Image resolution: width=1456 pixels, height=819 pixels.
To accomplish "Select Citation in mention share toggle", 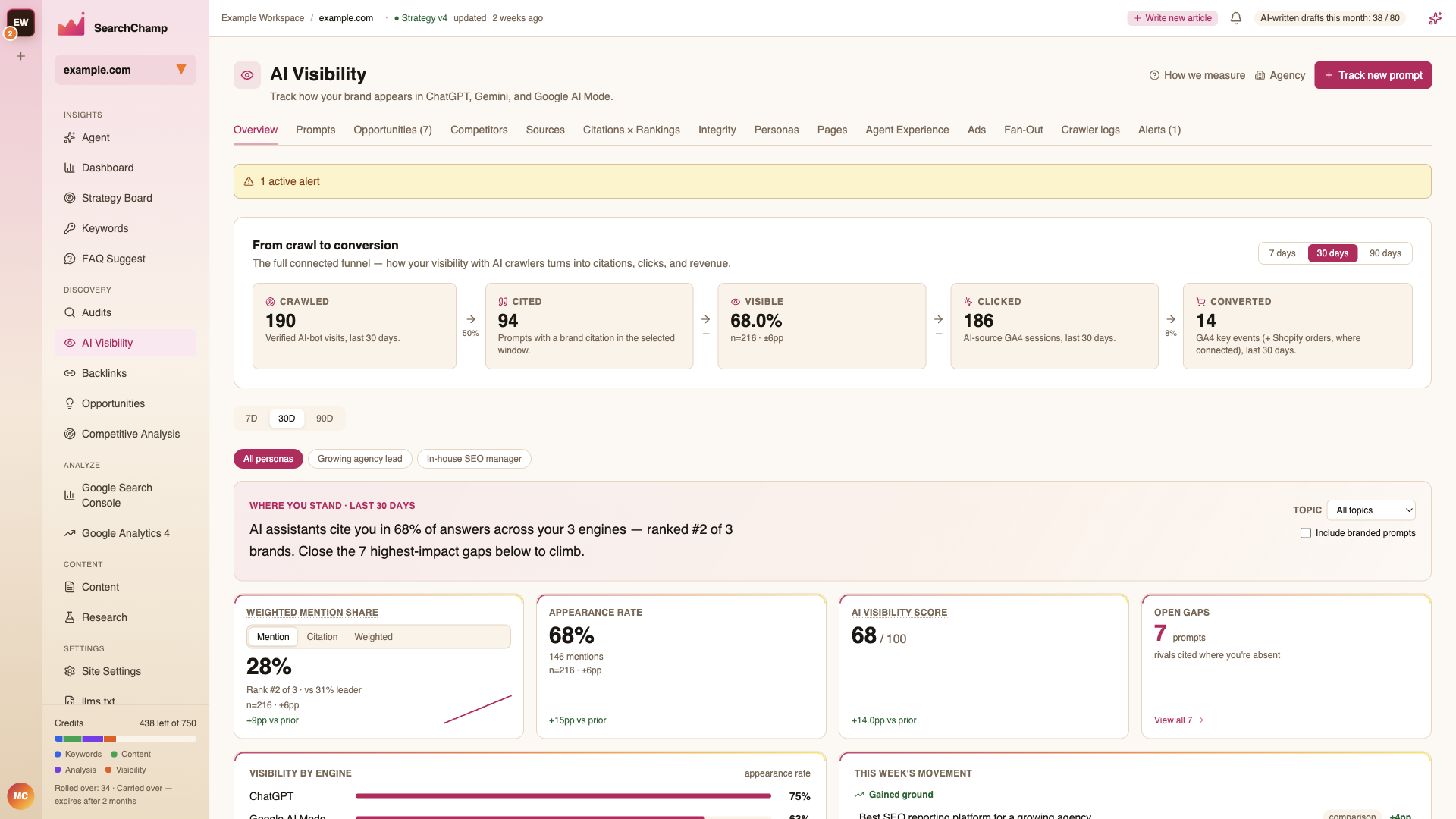I will click(x=322, y=637).
